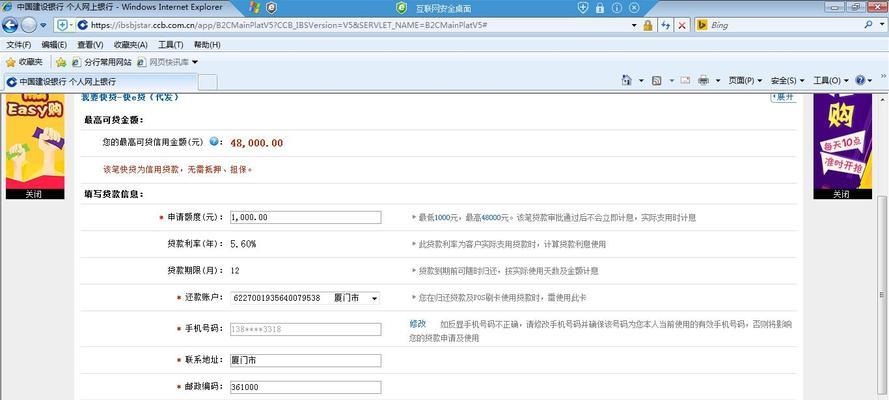The height and width of the screenshot is (400, 889).
Task: Click the grey shield badge in title bar
Action: [272, 8]
